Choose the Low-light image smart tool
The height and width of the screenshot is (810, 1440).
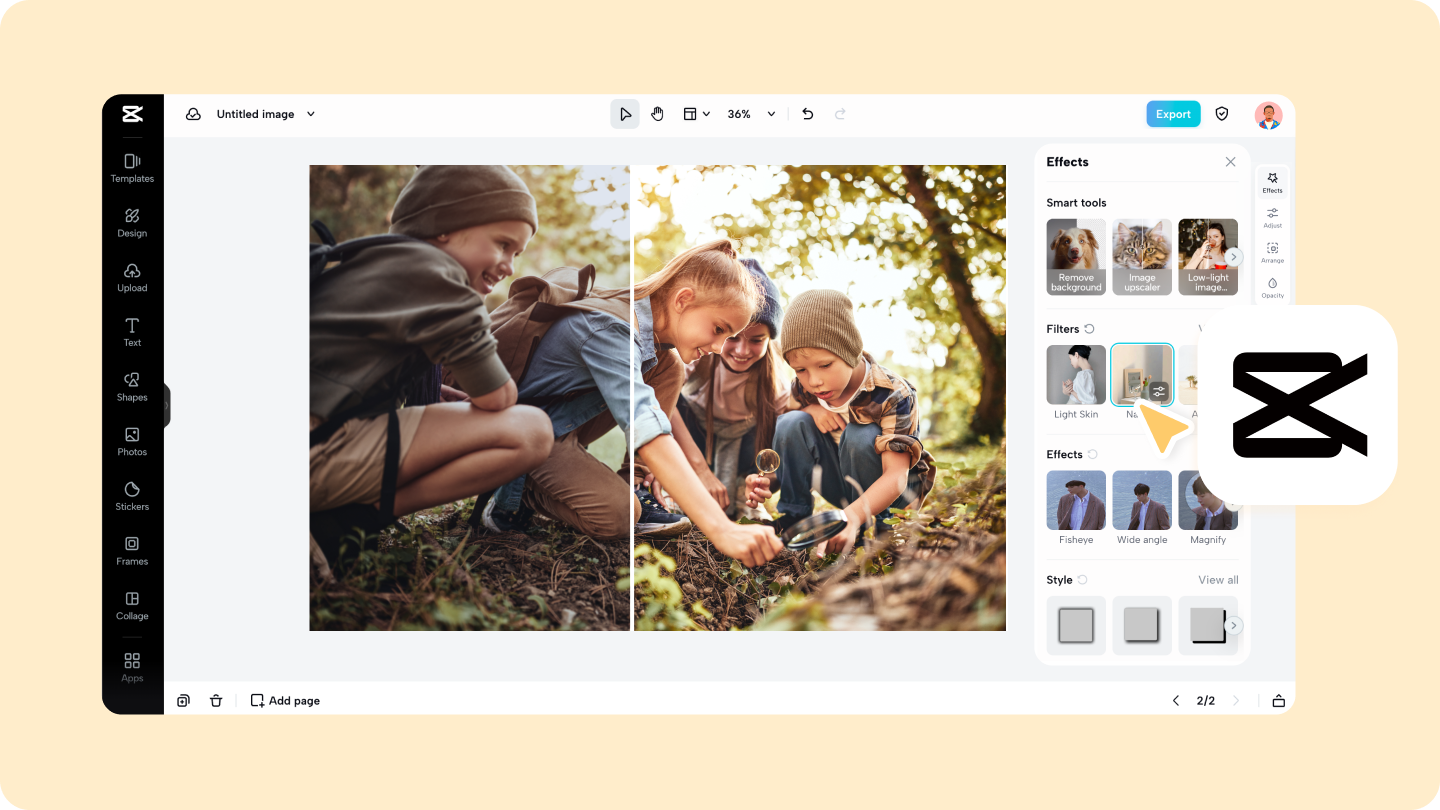(1208, 257)
